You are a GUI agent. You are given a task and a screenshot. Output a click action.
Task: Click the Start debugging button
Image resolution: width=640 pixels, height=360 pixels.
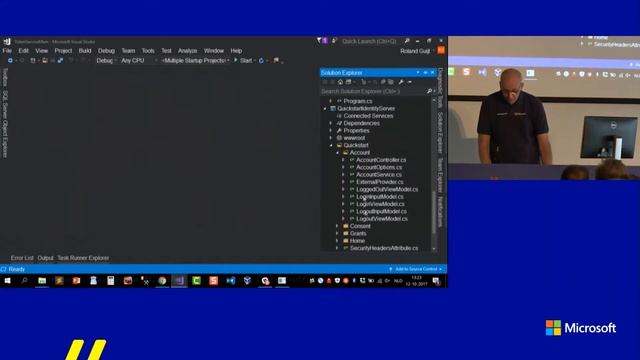click(x=244, y=60)
